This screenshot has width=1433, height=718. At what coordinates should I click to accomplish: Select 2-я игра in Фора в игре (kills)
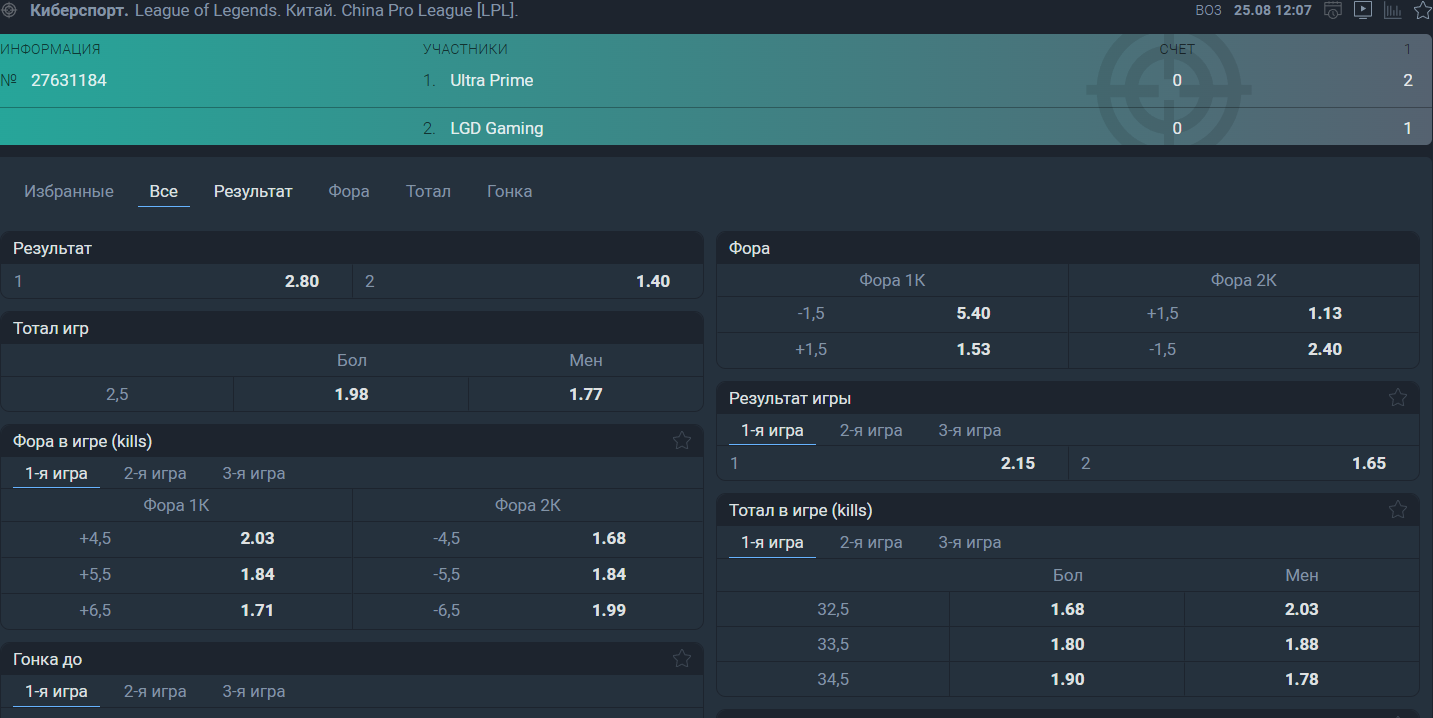(x=155, y=473)
